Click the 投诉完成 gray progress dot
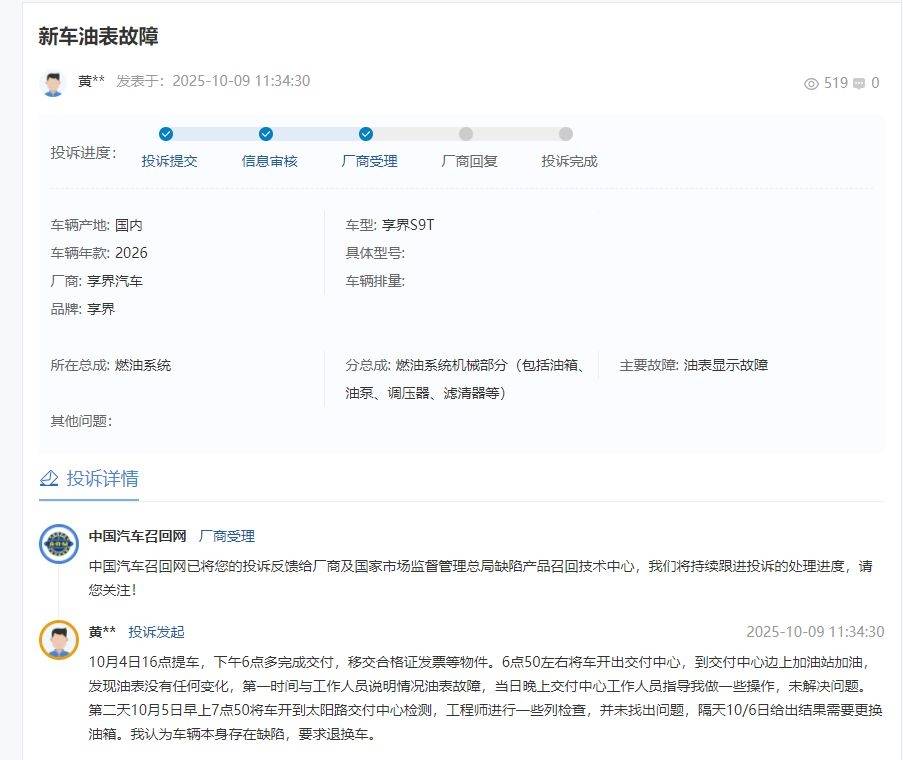 coord(566,134)
